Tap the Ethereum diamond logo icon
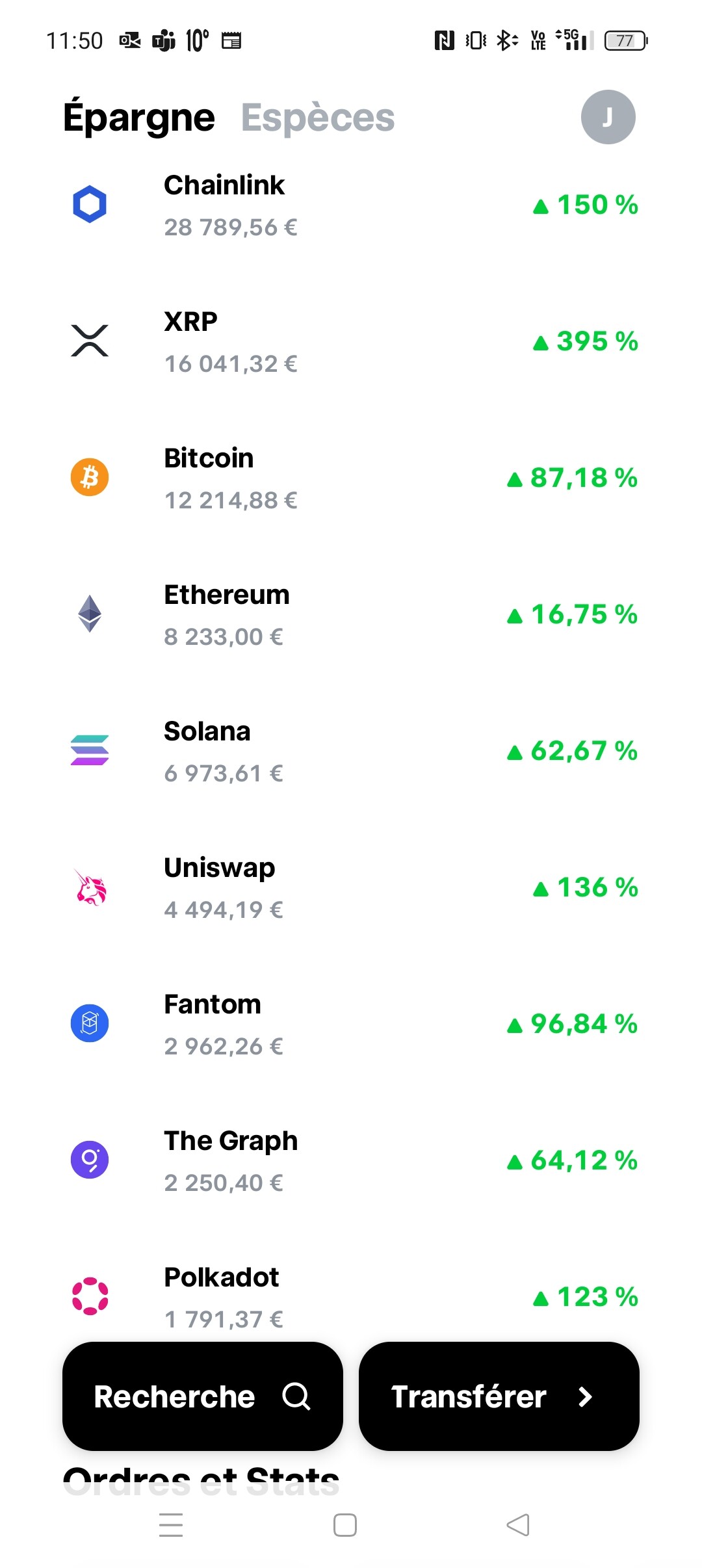The image size is (702, 1568). pos(90,614)
